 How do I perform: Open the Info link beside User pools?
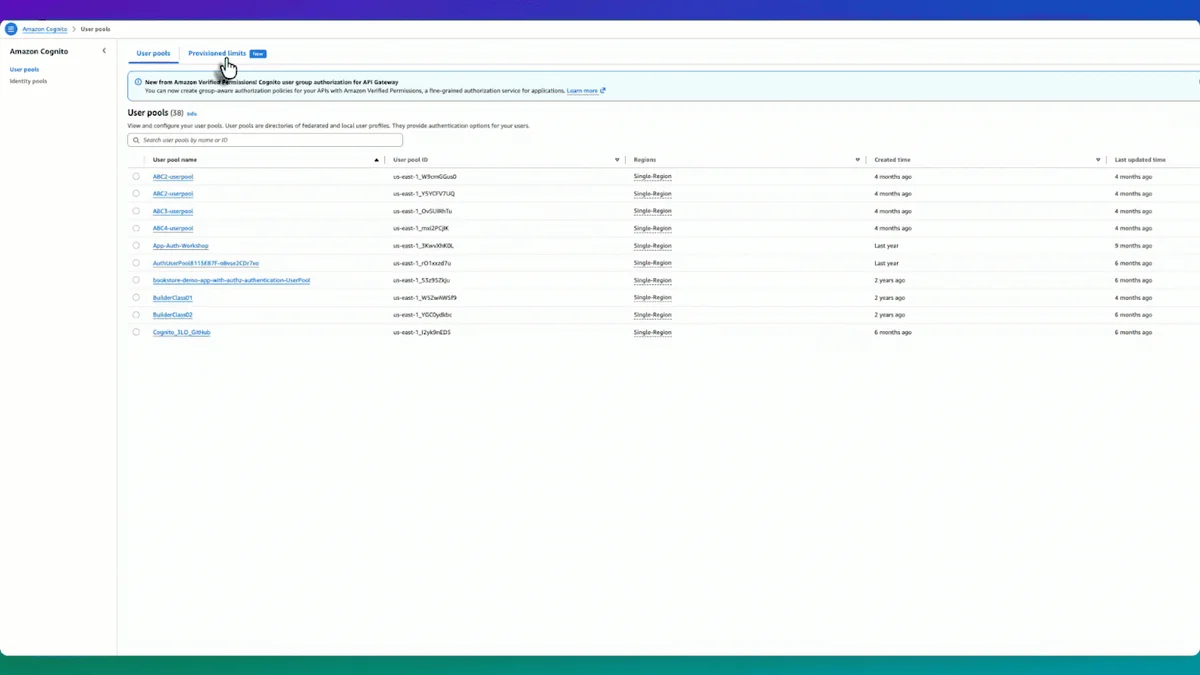click(192, 114)
